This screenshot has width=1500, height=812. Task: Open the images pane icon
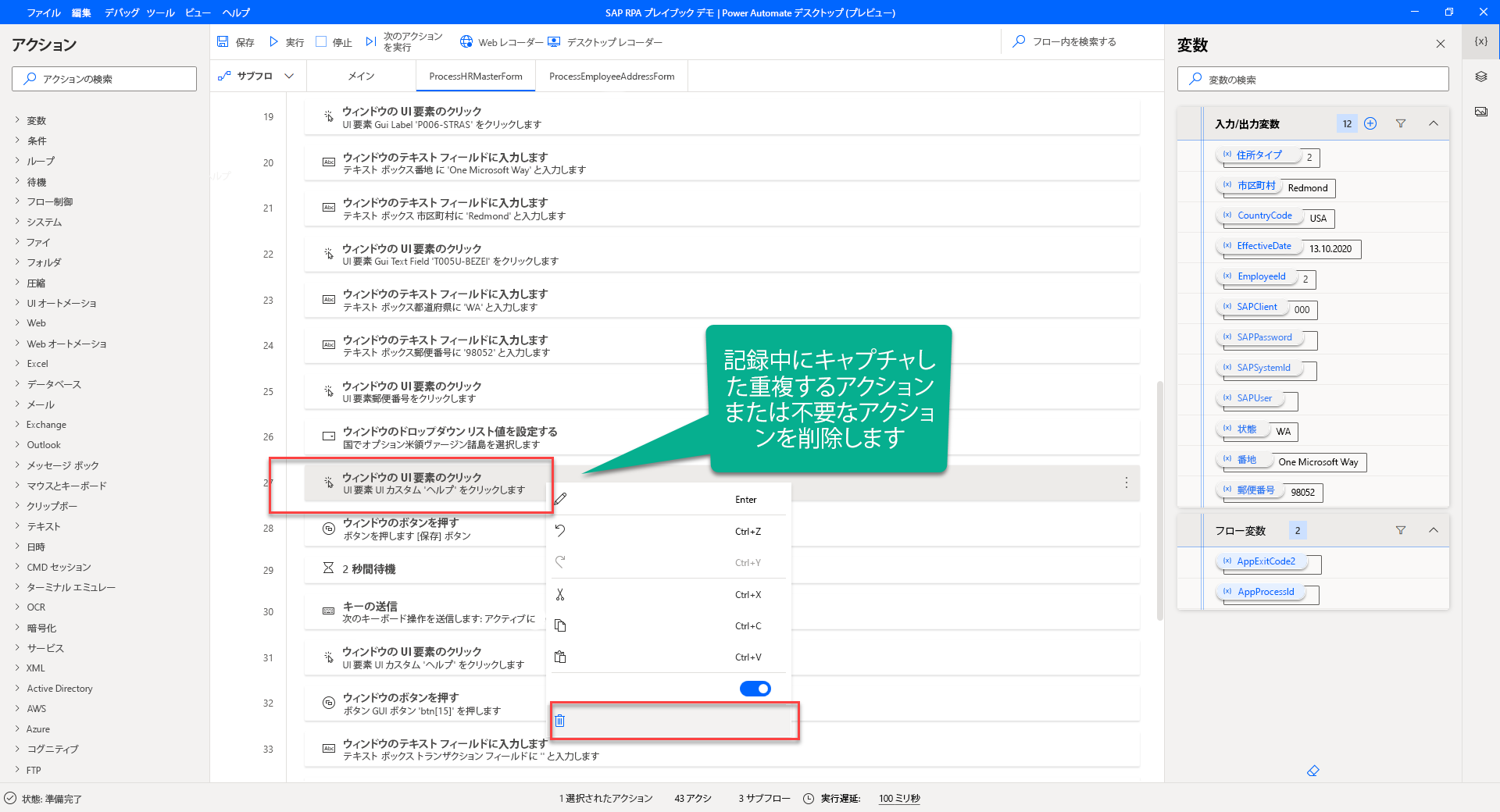pyautogui.click(x=1480, y=112)
